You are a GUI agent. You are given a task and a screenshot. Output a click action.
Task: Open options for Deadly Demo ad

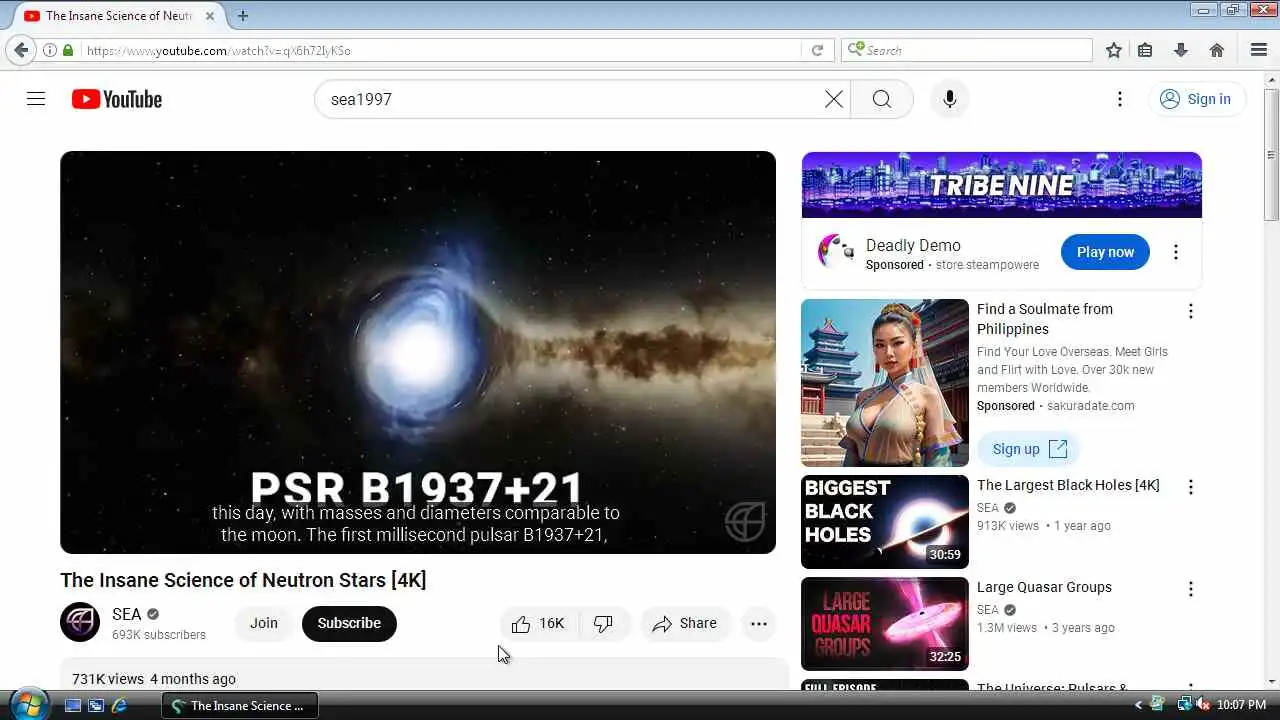[1176, 252]
